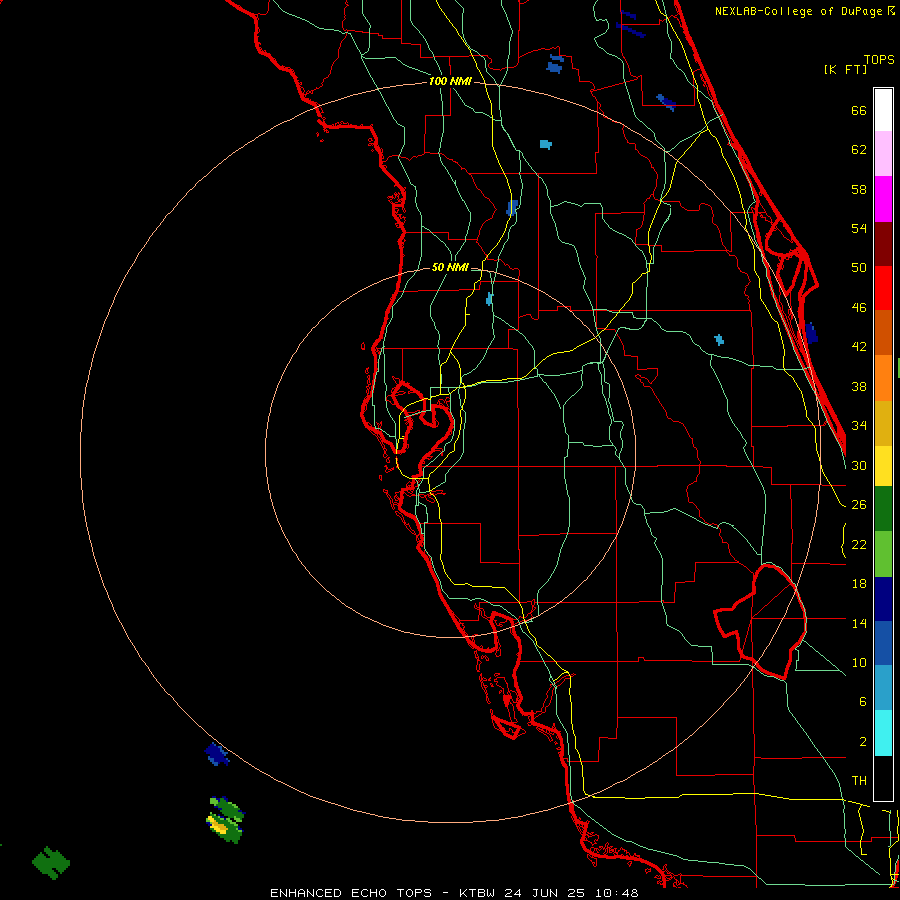Select the '42' legend value
Viewport: 900px width, 900px height.
(859, 346)
